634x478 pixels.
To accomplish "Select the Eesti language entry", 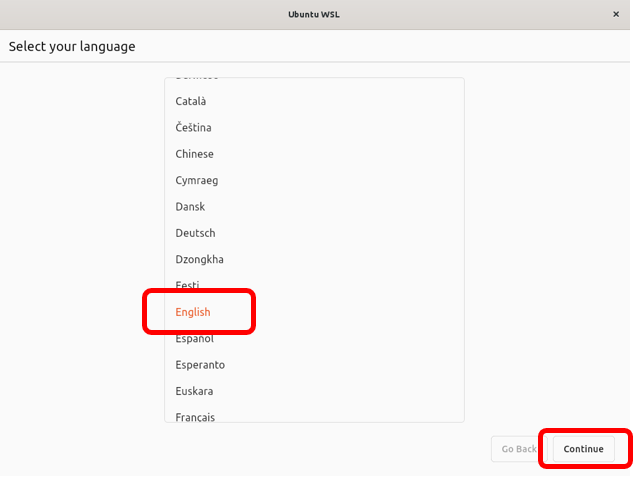I will tap(314, 286).
